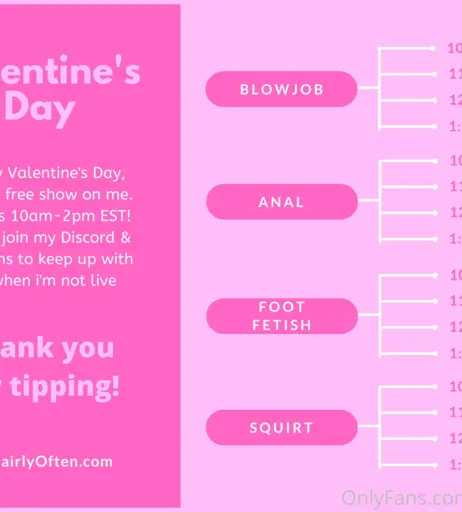Click the bottom bracket endpoint dot beside FOOT FETISH
Viewport: 462px width, 512px height.
click(435, 354)
